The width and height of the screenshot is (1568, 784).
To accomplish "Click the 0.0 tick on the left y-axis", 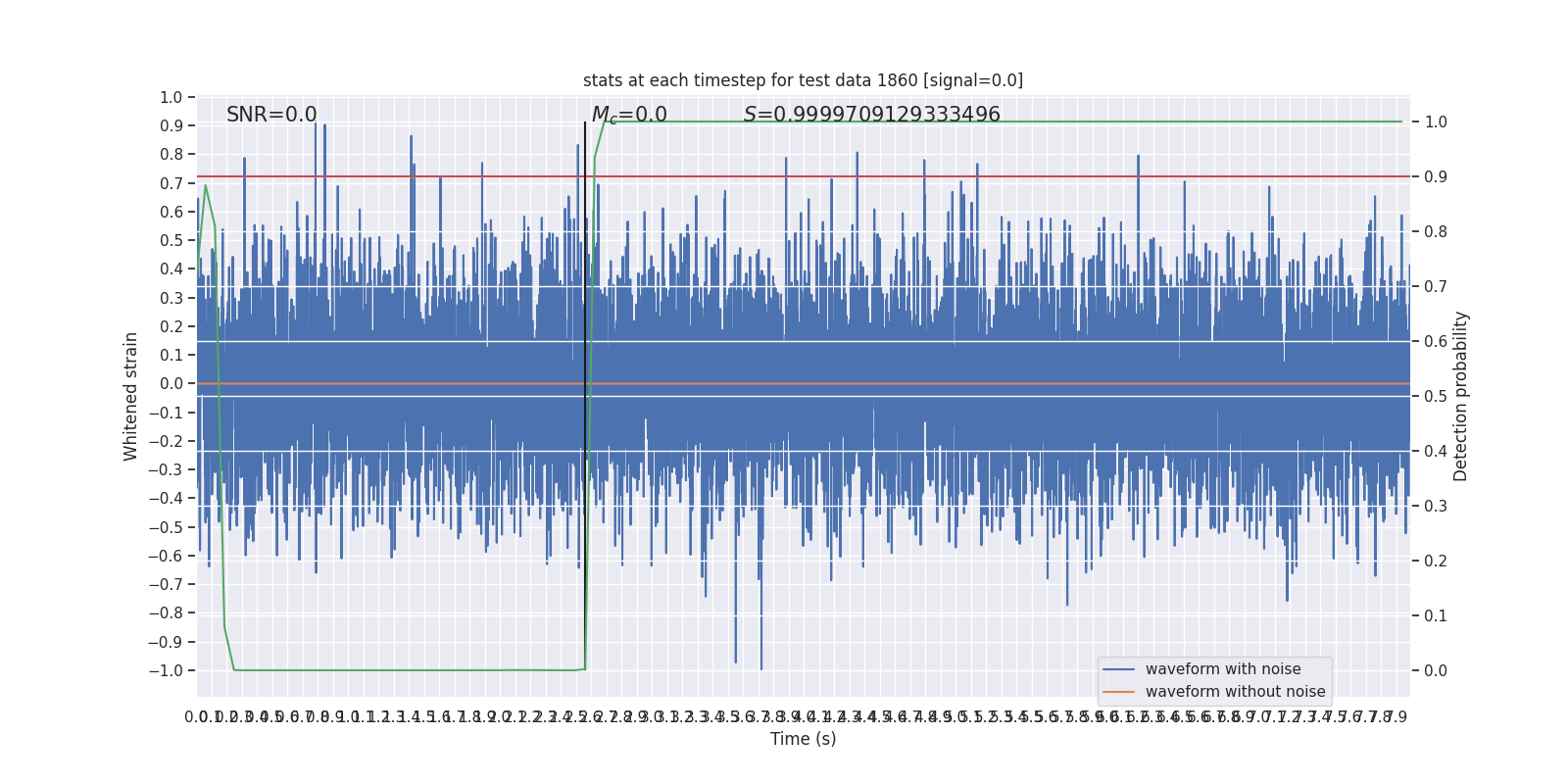I will coord(171,383).
